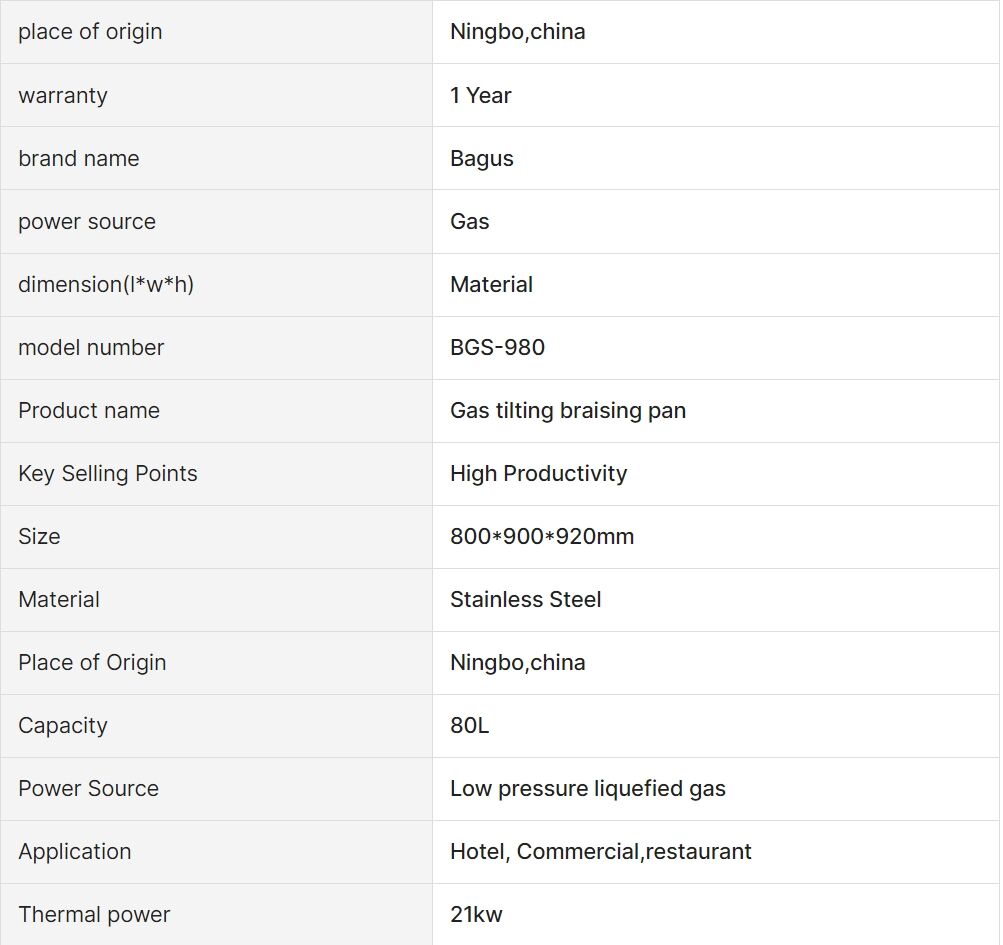Click the "Size" row label
This screenshot has height=945, width=1003.
[x=39, y=537]
